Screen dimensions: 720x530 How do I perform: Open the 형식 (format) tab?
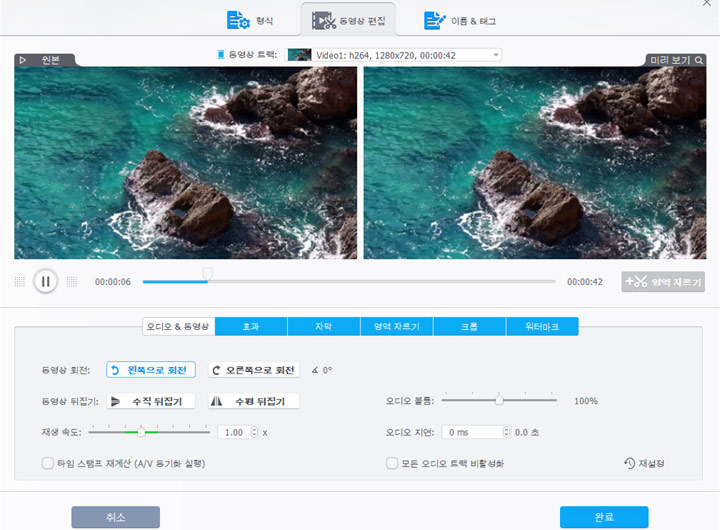pos(250,21)
